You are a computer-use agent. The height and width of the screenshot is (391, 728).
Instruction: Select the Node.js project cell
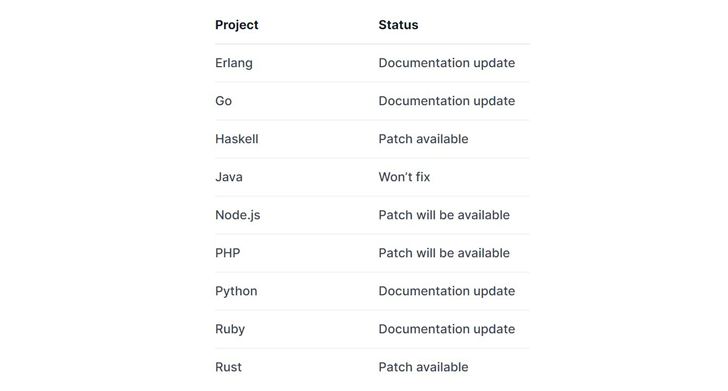point(237,215)
